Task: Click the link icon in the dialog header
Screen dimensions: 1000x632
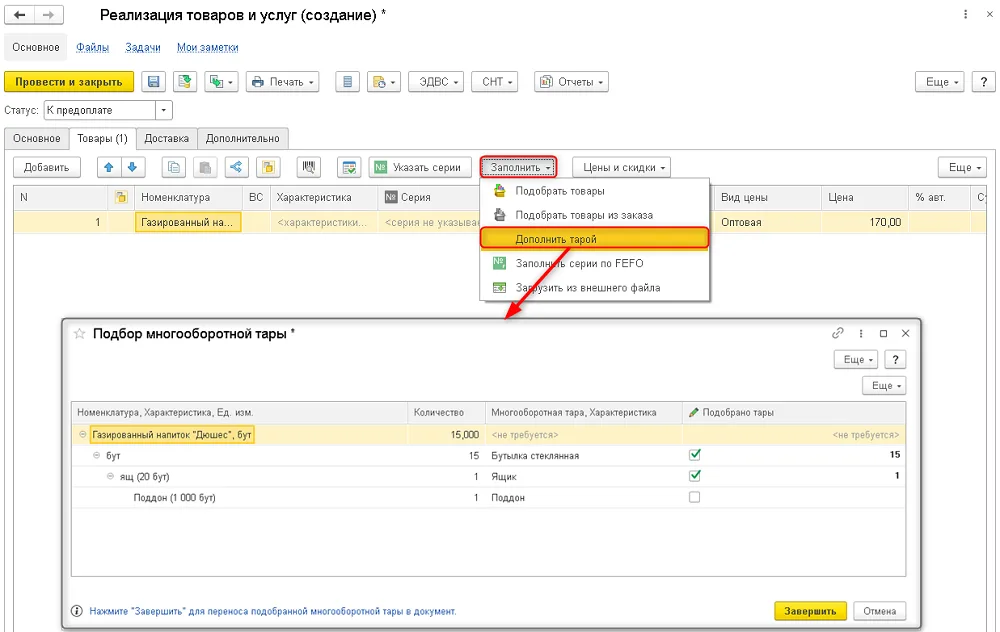Action: click(x=837, y=333)
